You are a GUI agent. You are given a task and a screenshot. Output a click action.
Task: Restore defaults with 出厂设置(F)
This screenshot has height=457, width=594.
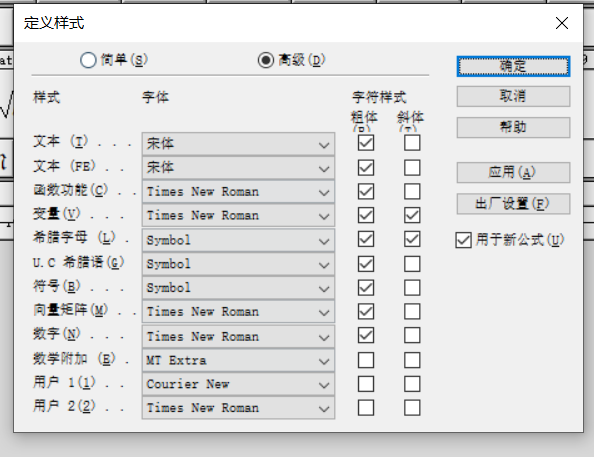(513, 204)
